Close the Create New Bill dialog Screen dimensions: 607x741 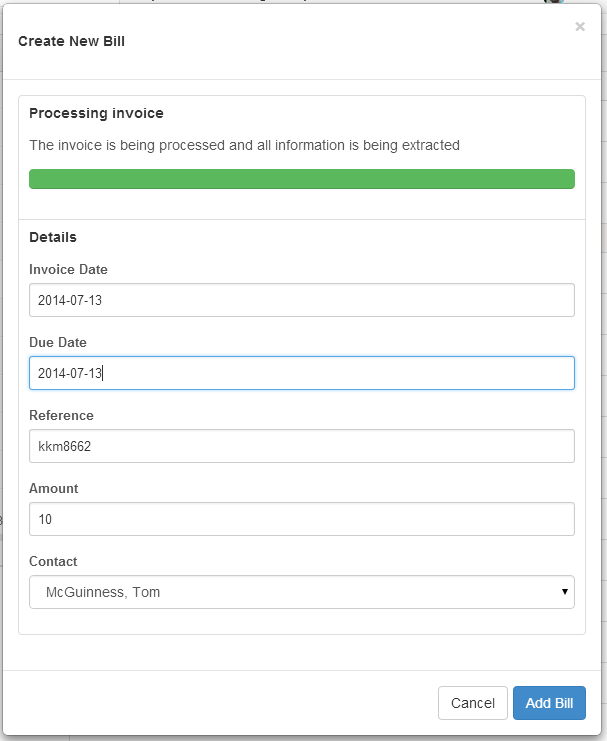click(x=580, y=27)
